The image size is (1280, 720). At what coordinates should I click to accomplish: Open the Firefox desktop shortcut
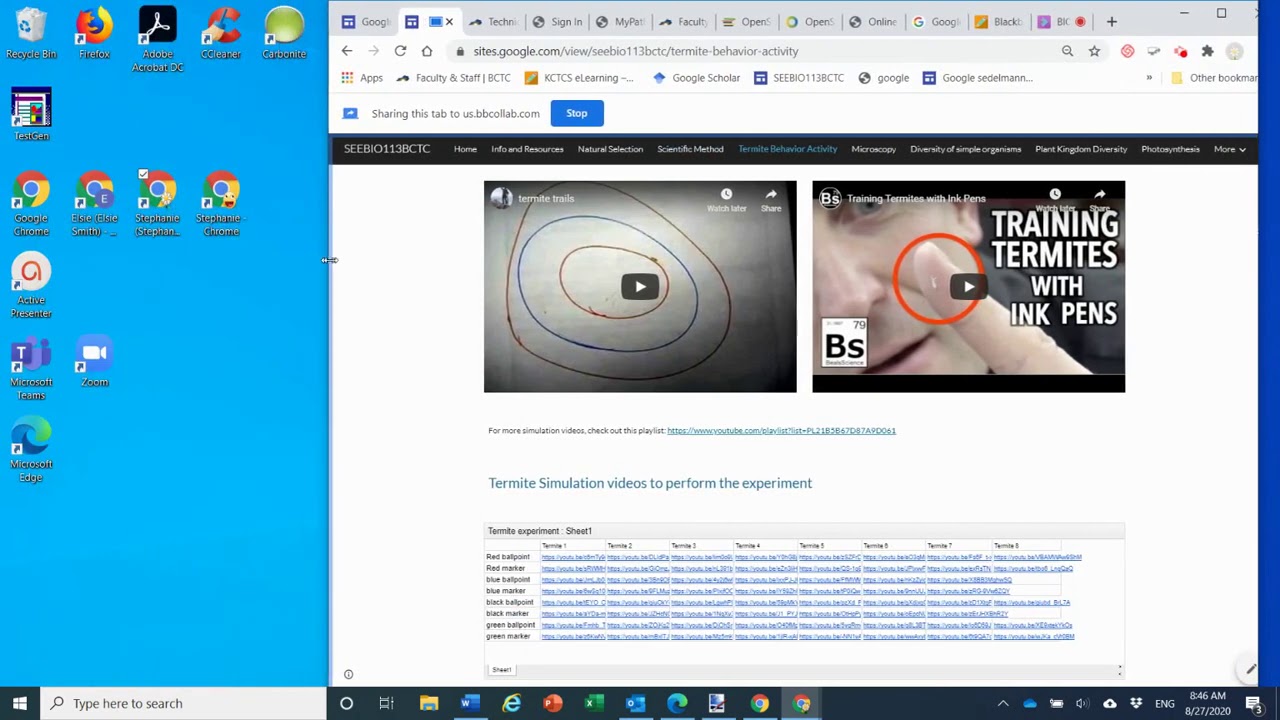point(94,34)
